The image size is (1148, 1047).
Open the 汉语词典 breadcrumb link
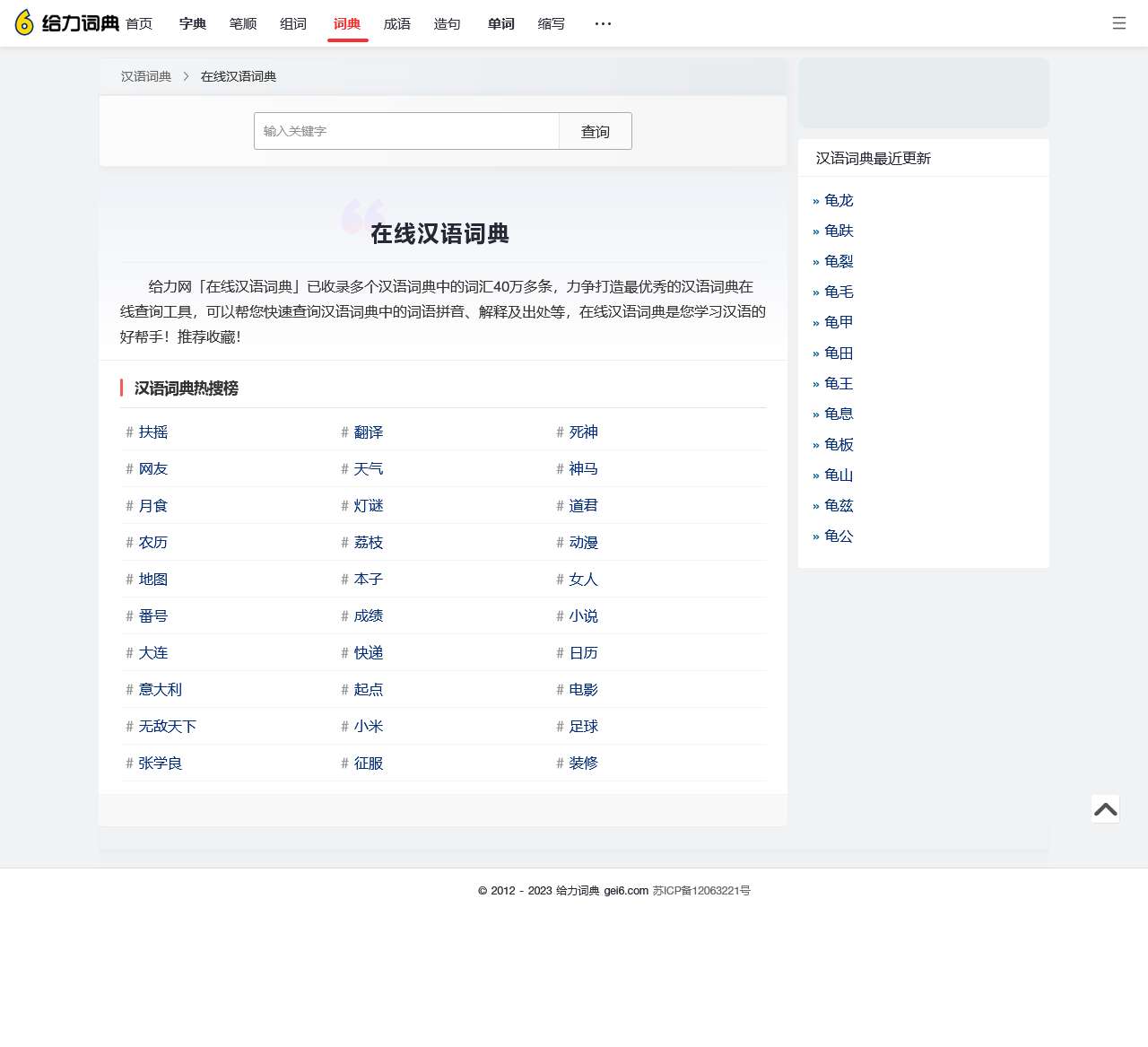coord(145,76)
